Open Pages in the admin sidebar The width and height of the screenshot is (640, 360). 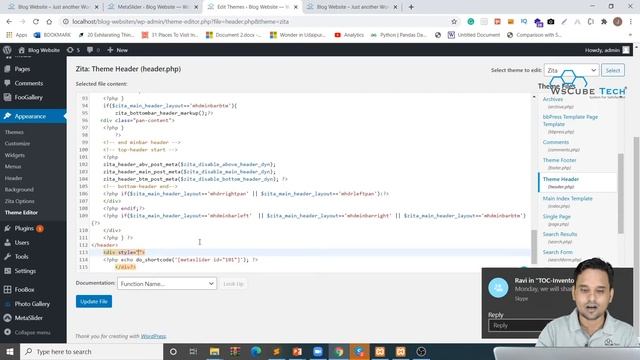point(22,69)
